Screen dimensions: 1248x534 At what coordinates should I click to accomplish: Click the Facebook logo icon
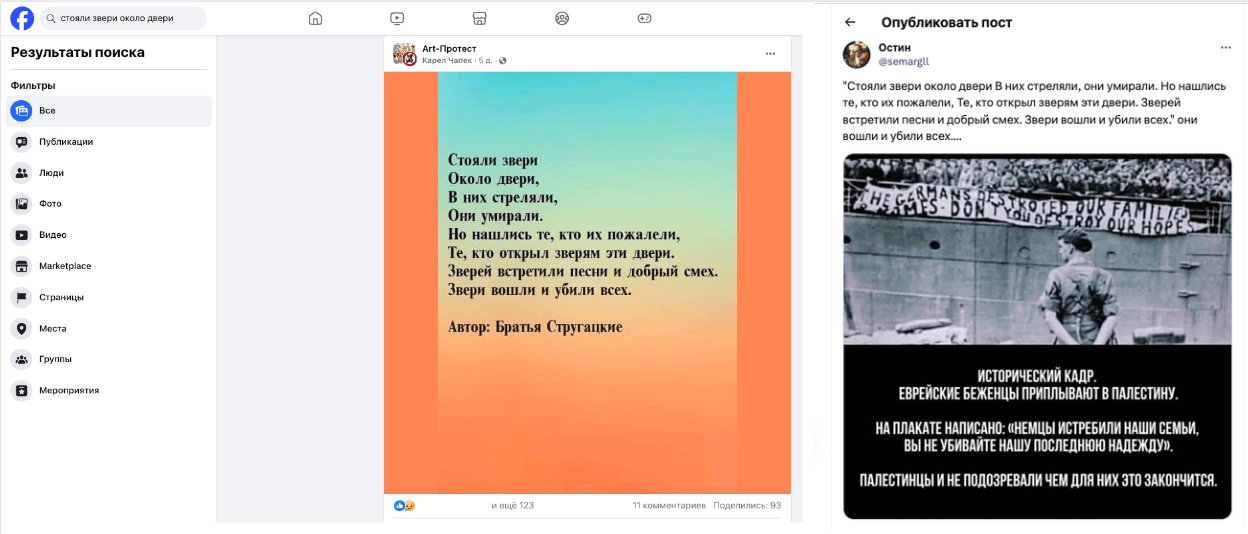click(x=22, y=18)
